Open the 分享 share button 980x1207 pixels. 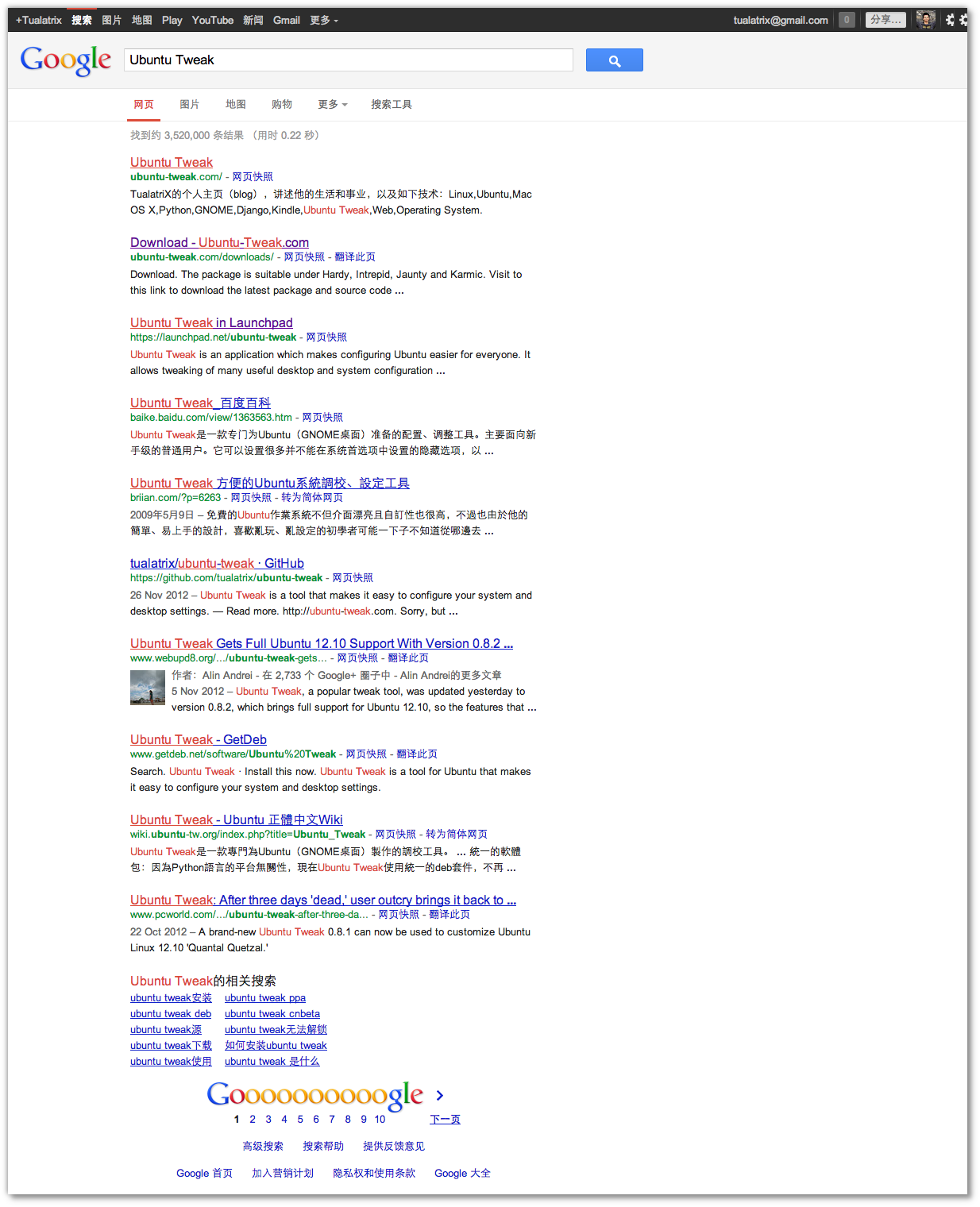(885, 19)
